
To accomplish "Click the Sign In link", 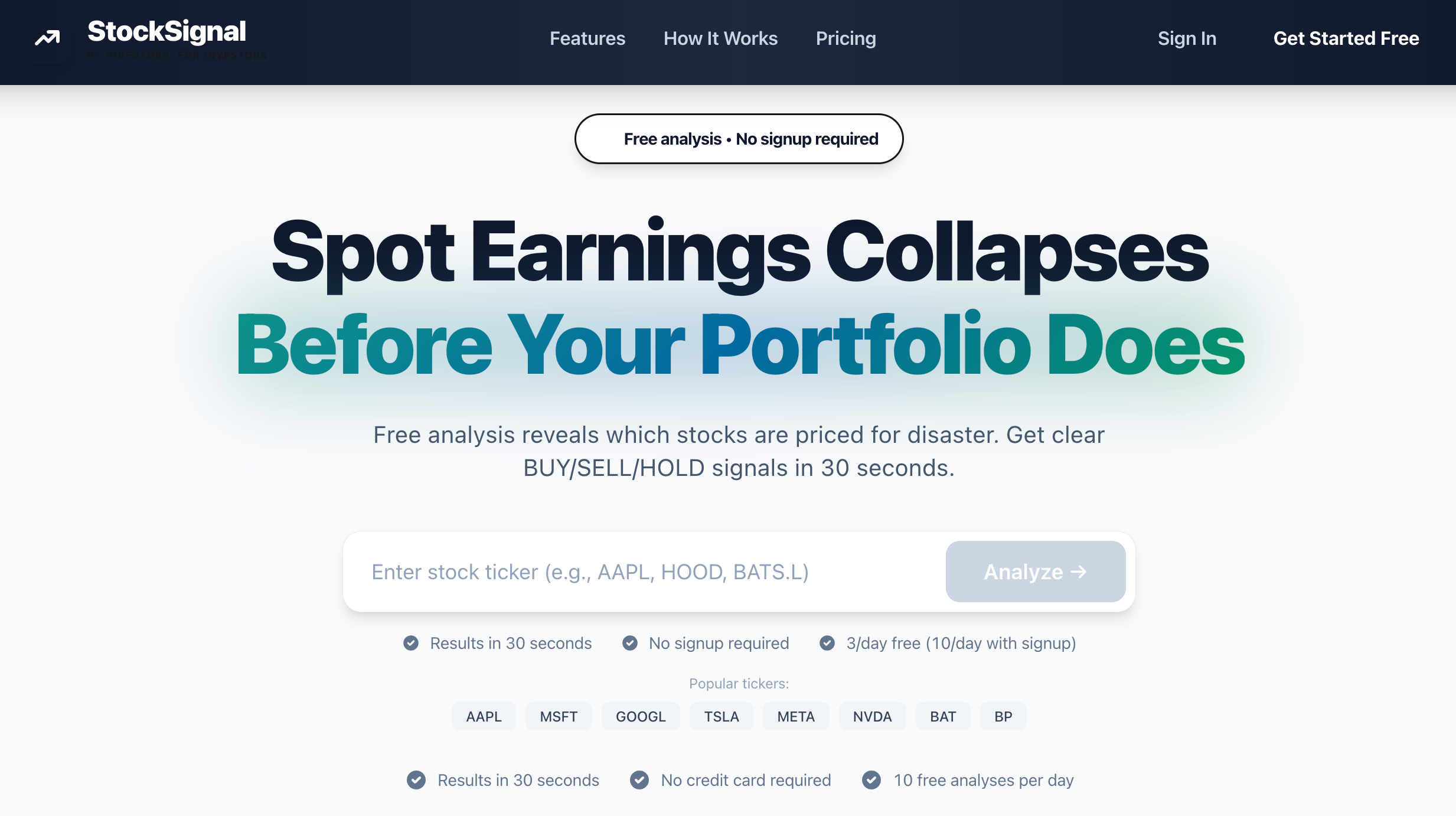I will click(1187, 38).
